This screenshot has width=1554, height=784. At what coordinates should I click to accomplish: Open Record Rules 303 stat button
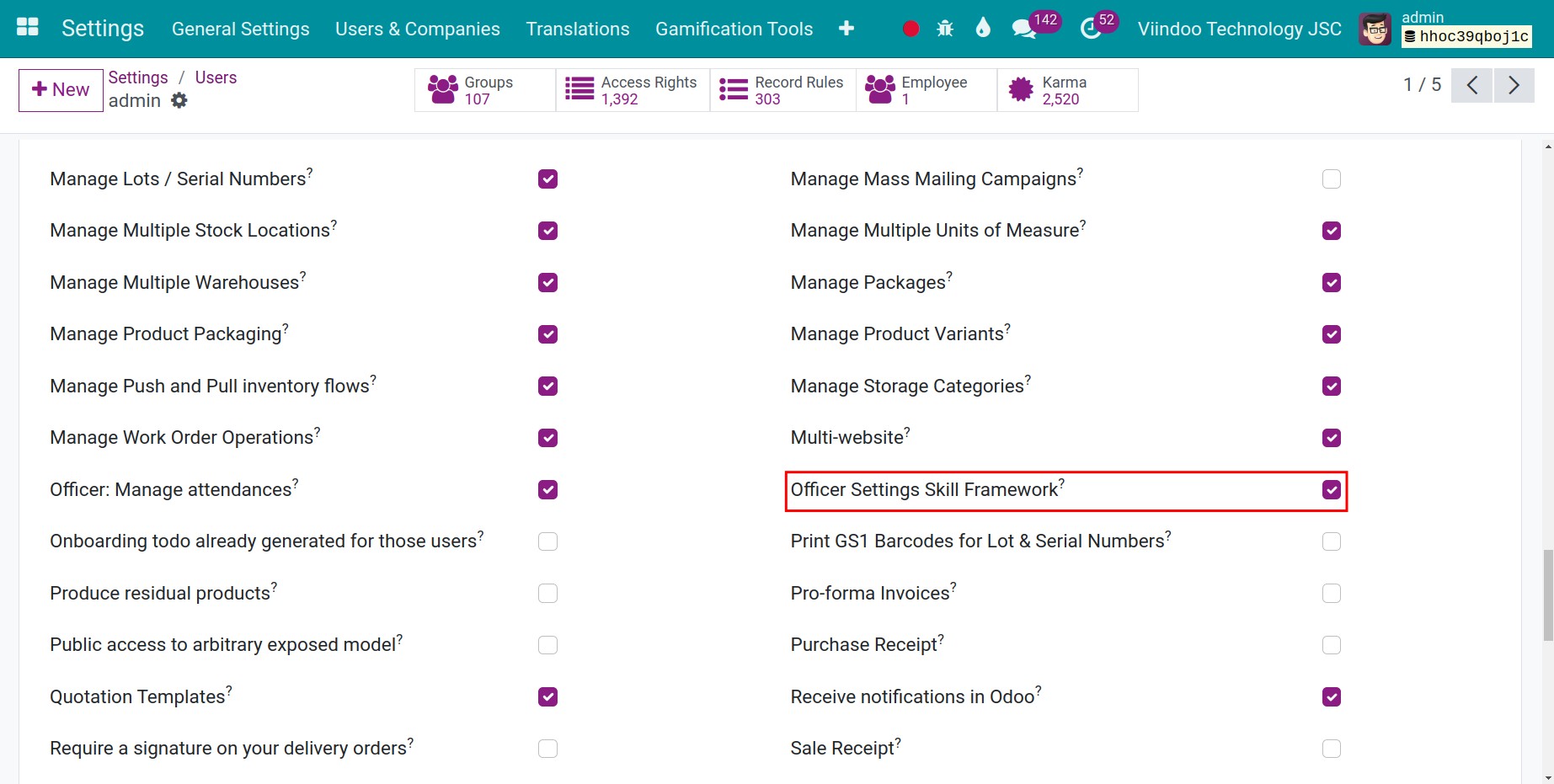click(782, 90)
